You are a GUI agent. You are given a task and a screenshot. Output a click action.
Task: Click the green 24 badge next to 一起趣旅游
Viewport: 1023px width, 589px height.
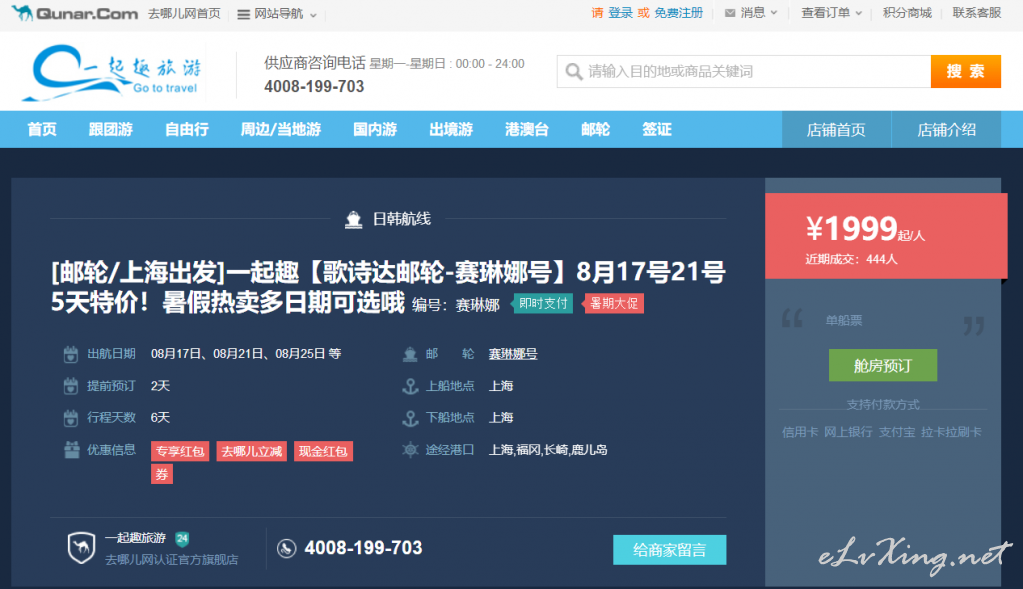coord(182,539)
